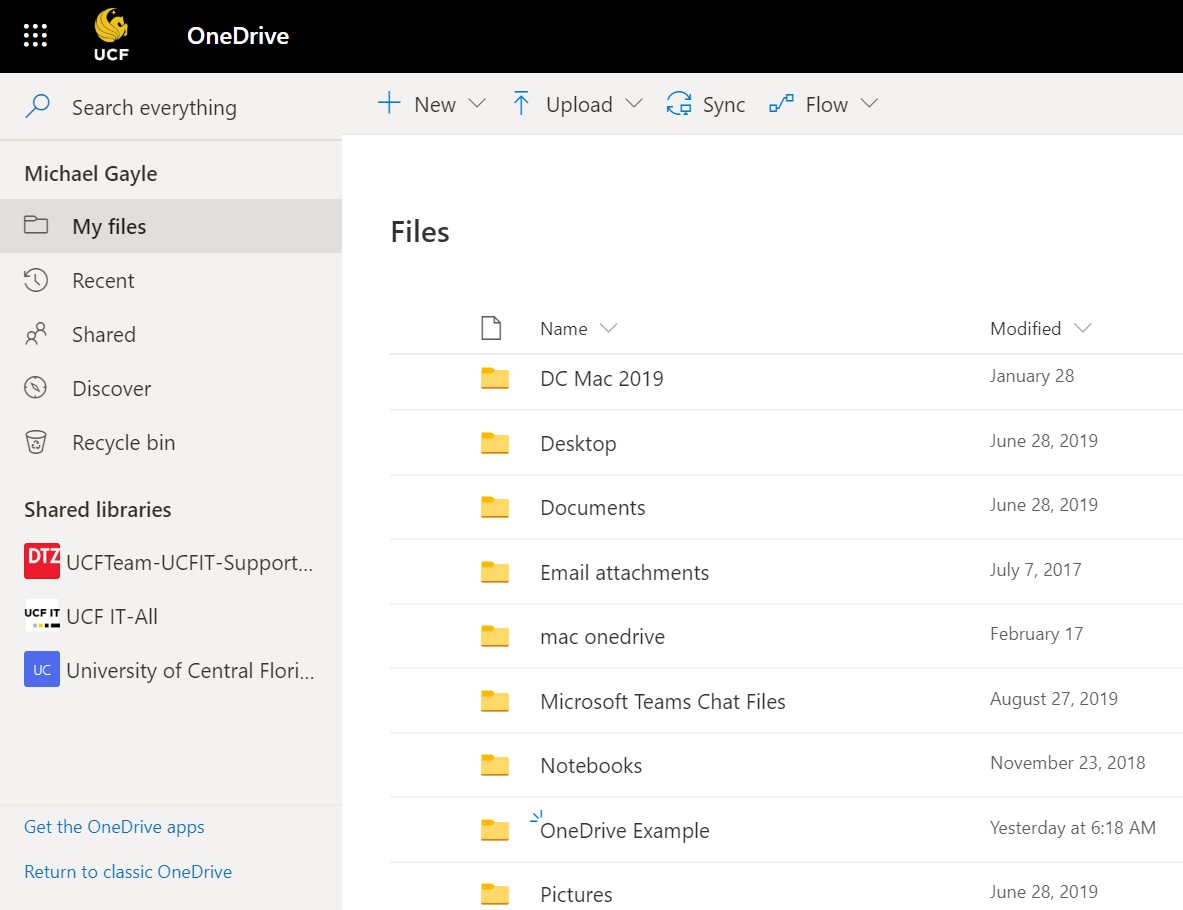Open the Microsoft Teams Chat Files name
1183x910 pixels.
(662, 701)
